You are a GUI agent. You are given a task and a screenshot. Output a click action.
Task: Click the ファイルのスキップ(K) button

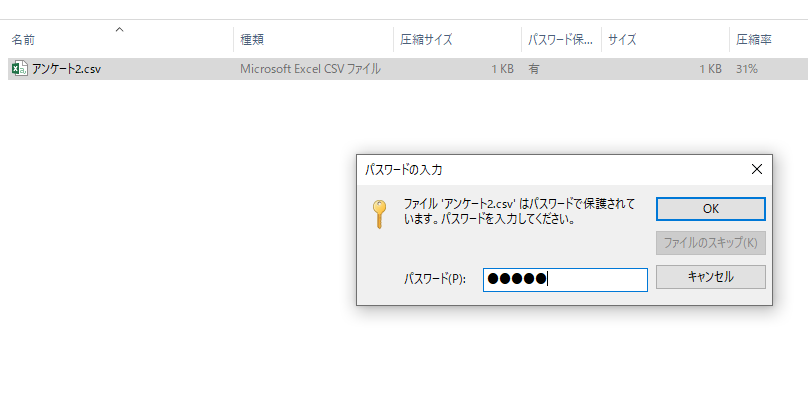[710, 242]
